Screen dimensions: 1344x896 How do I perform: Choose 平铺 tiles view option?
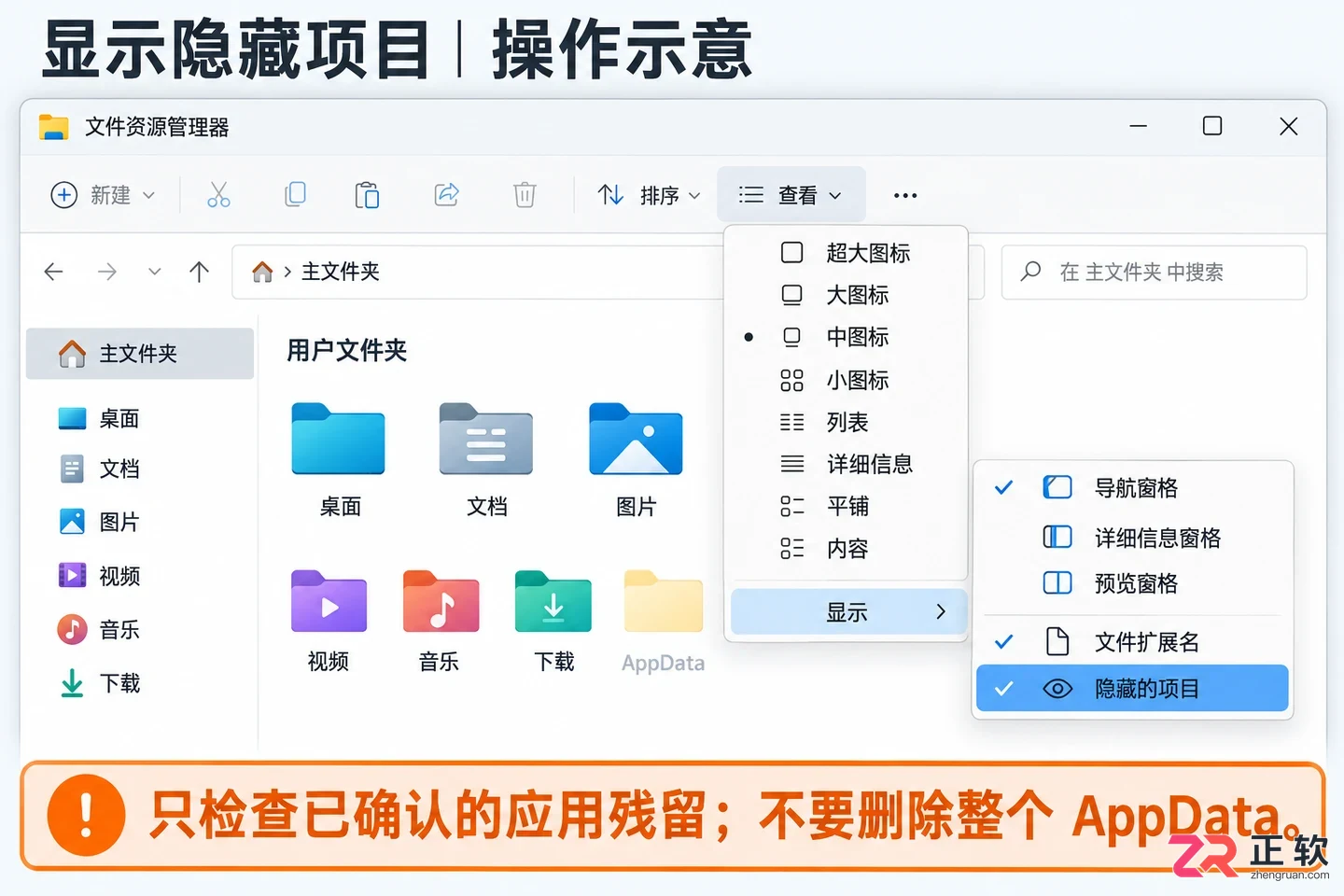(847, 506)
